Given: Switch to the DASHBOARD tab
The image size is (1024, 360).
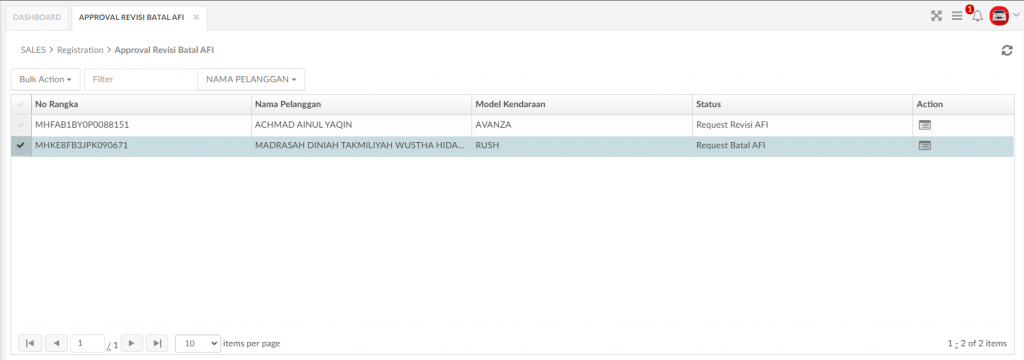Looking at the screenshot, I should click(37, 18).
